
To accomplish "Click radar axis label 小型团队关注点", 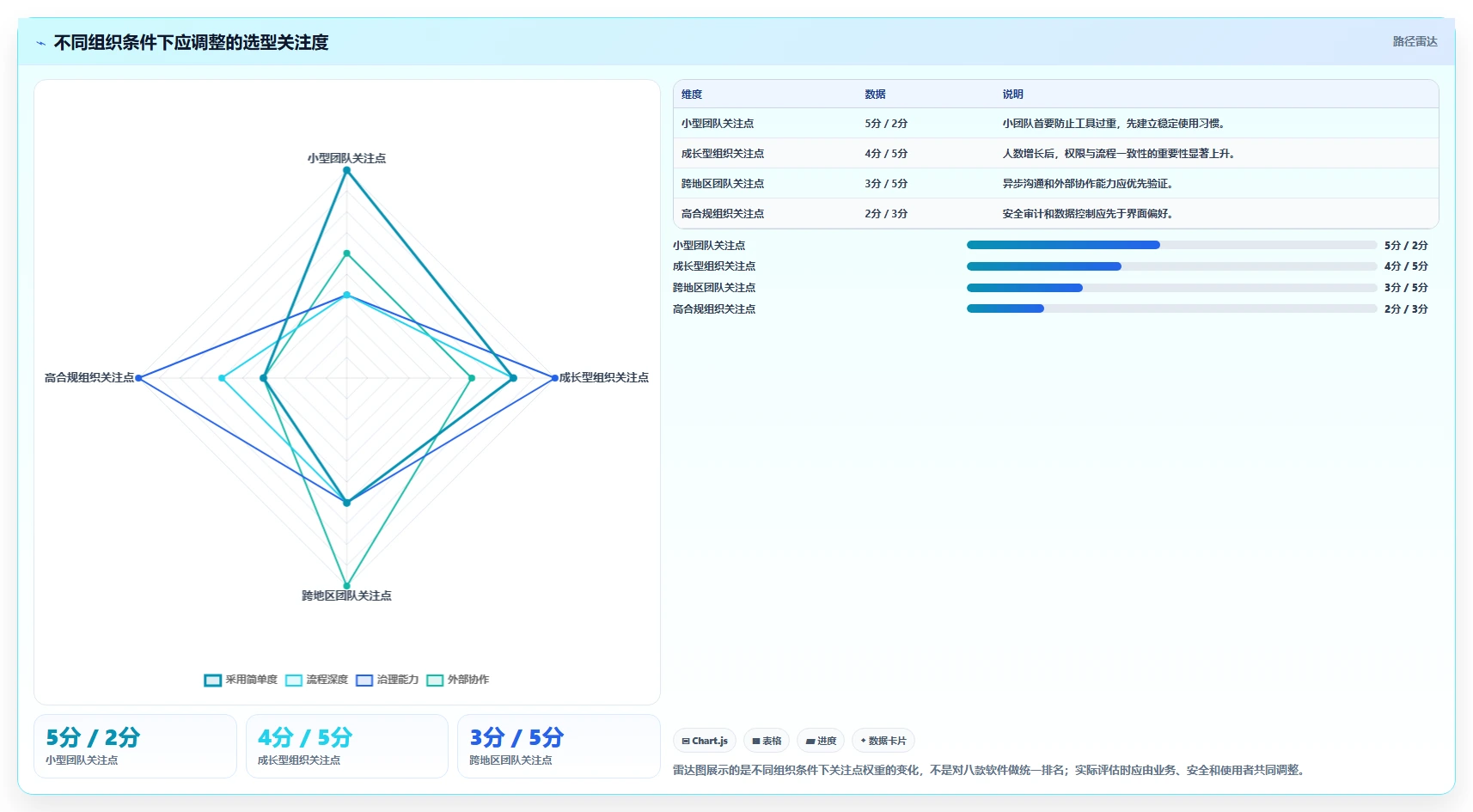I will pos(346,158).
